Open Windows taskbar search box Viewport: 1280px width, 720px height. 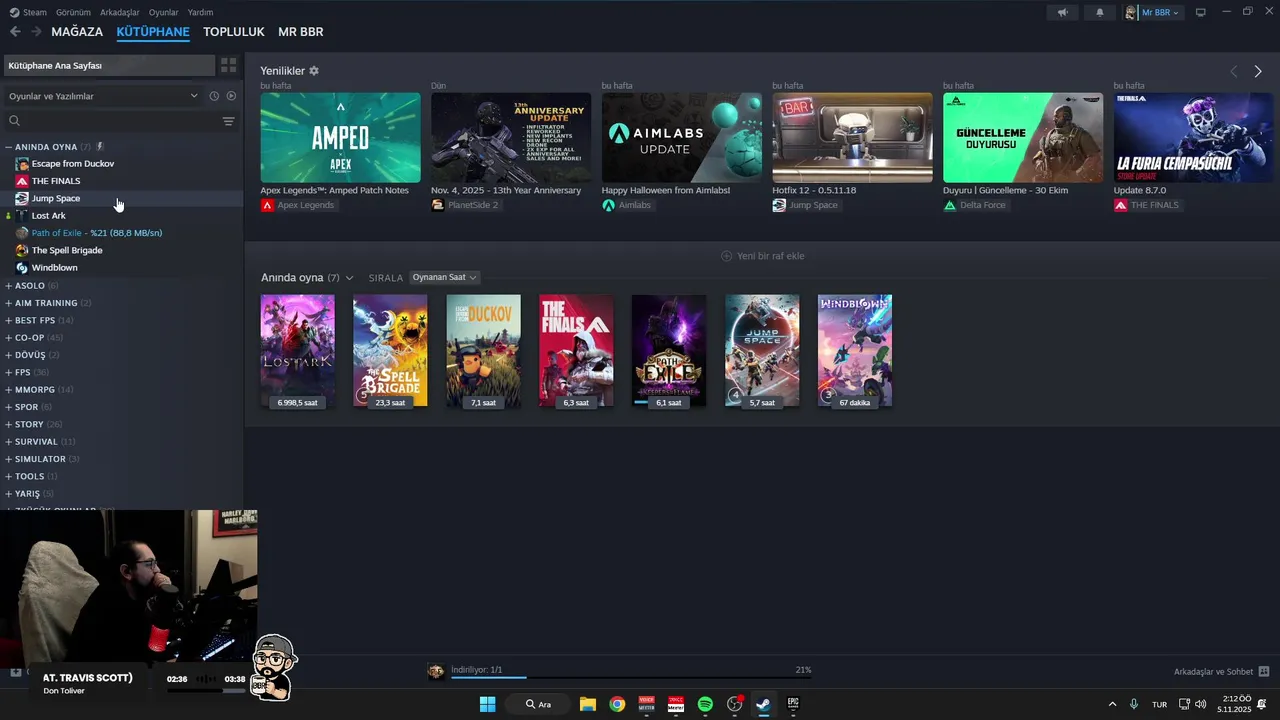click(540, 704)
